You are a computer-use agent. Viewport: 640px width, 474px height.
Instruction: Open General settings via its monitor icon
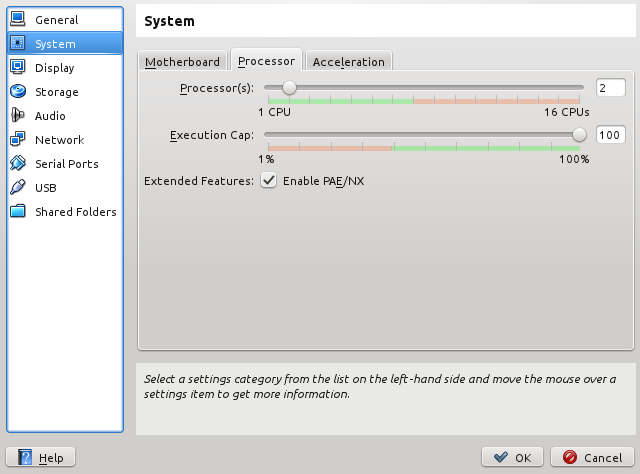[18, 19]
